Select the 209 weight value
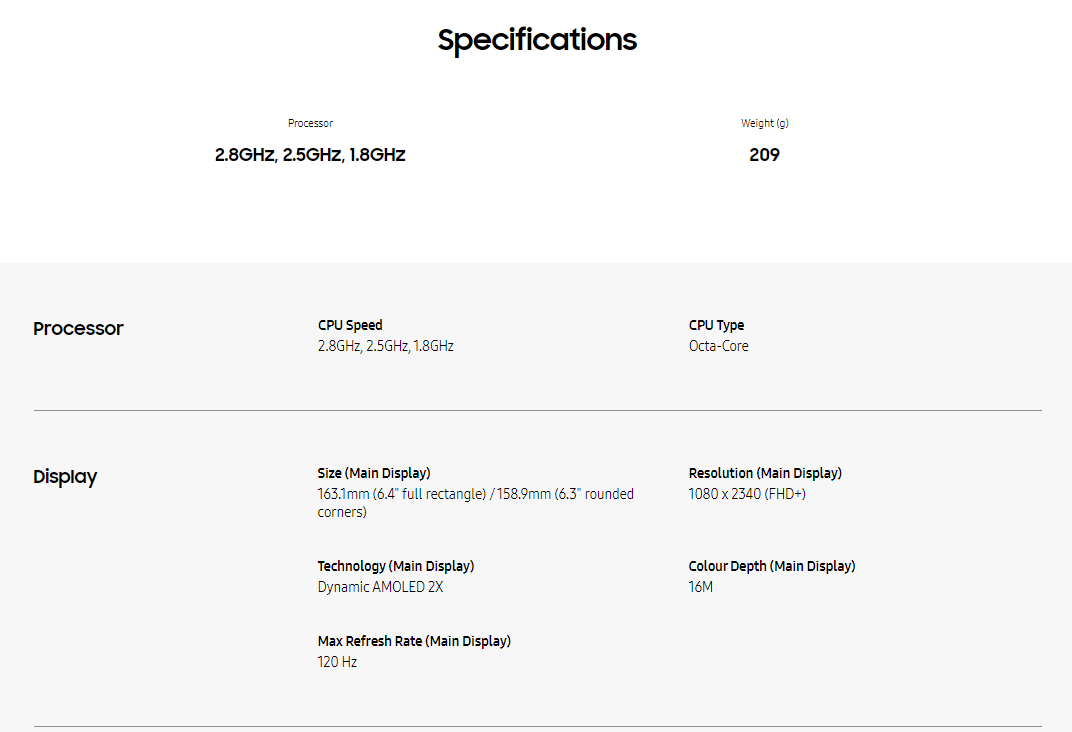The width and height of the screenshot is (1072, 732). pyautogui.click(x=764, y=155)
